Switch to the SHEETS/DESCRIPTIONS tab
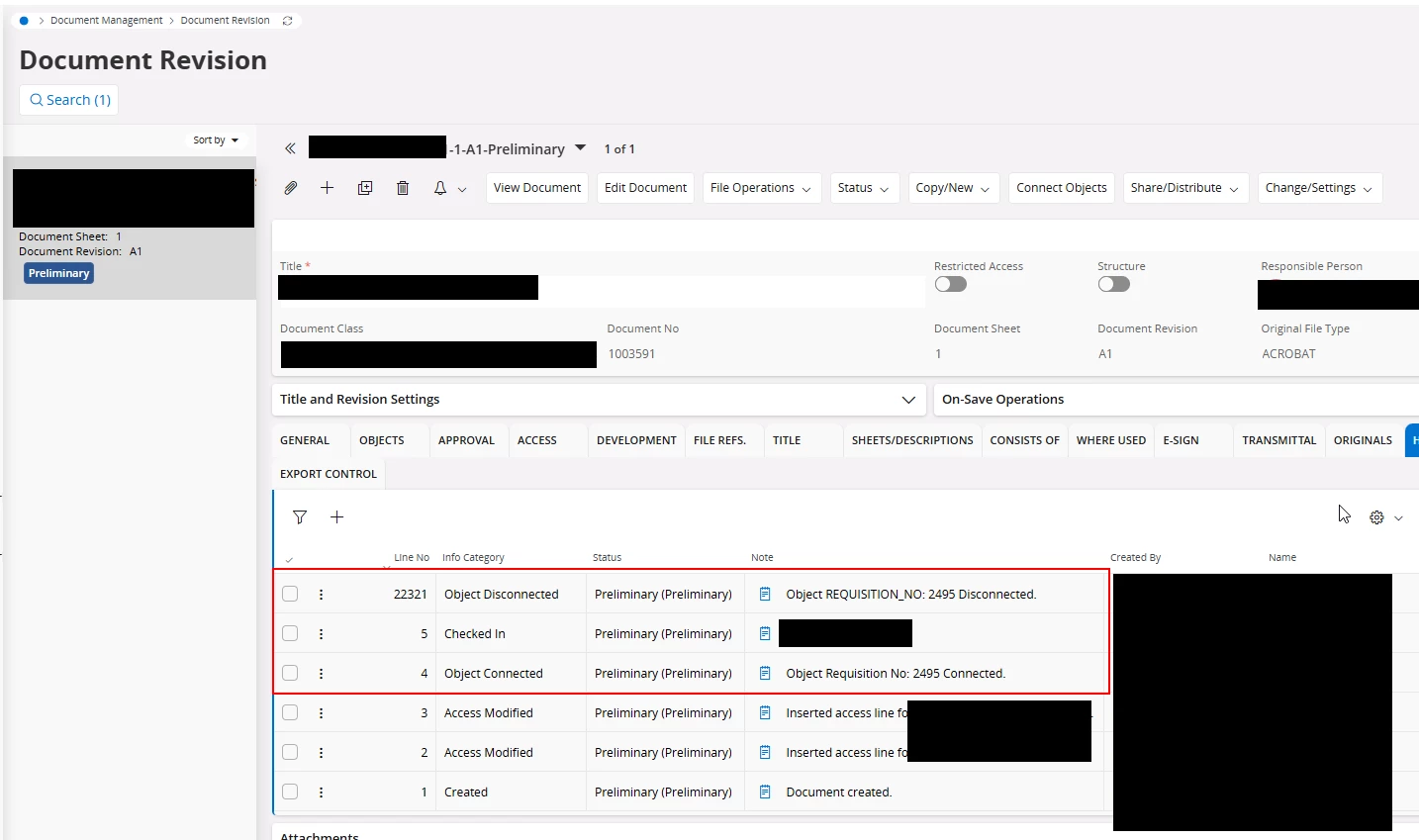The height and width of the screenshot is (840, 1419). point(912,440)
